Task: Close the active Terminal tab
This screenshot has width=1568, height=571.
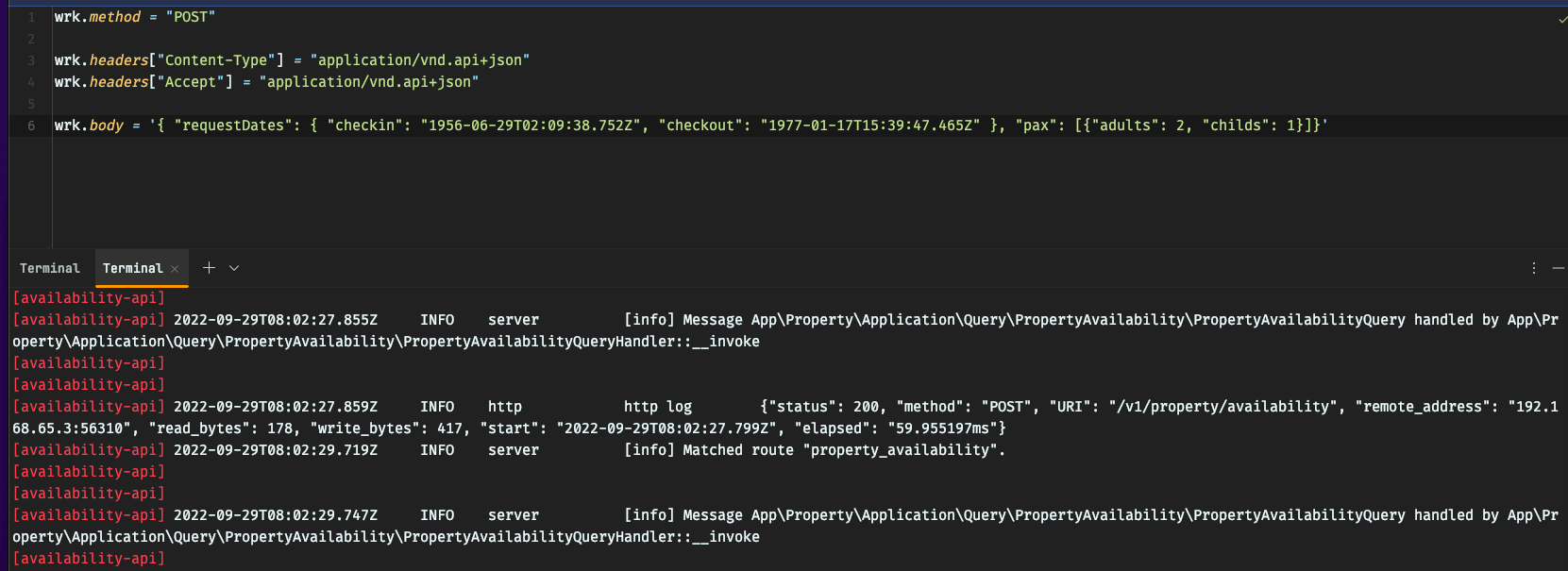Action: [x=174, y=268]
